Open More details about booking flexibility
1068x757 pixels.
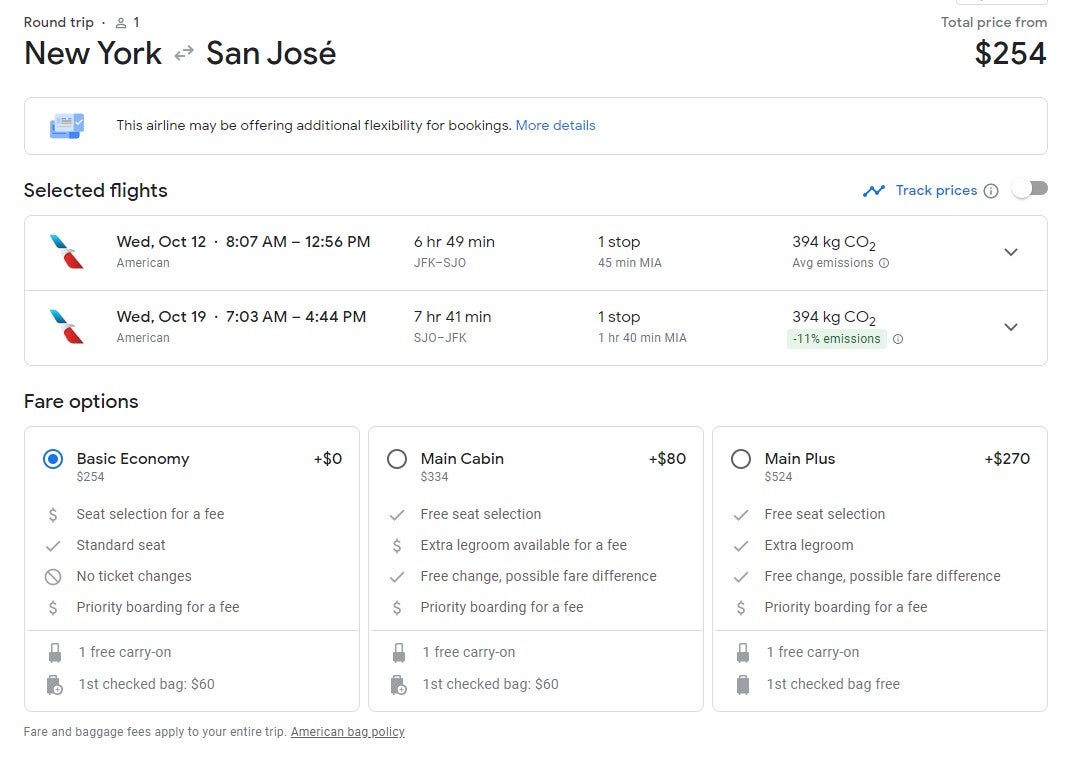555,125
